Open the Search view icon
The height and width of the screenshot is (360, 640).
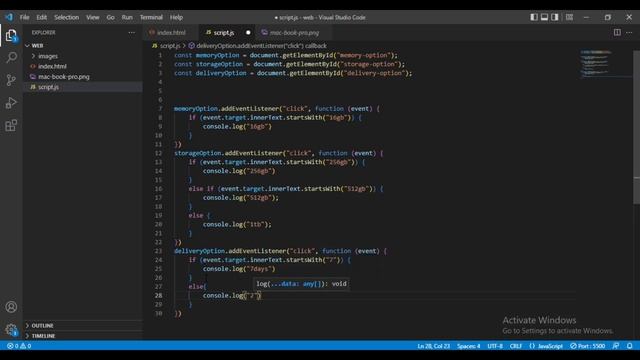pyautogui.click(x=11, y=57)
